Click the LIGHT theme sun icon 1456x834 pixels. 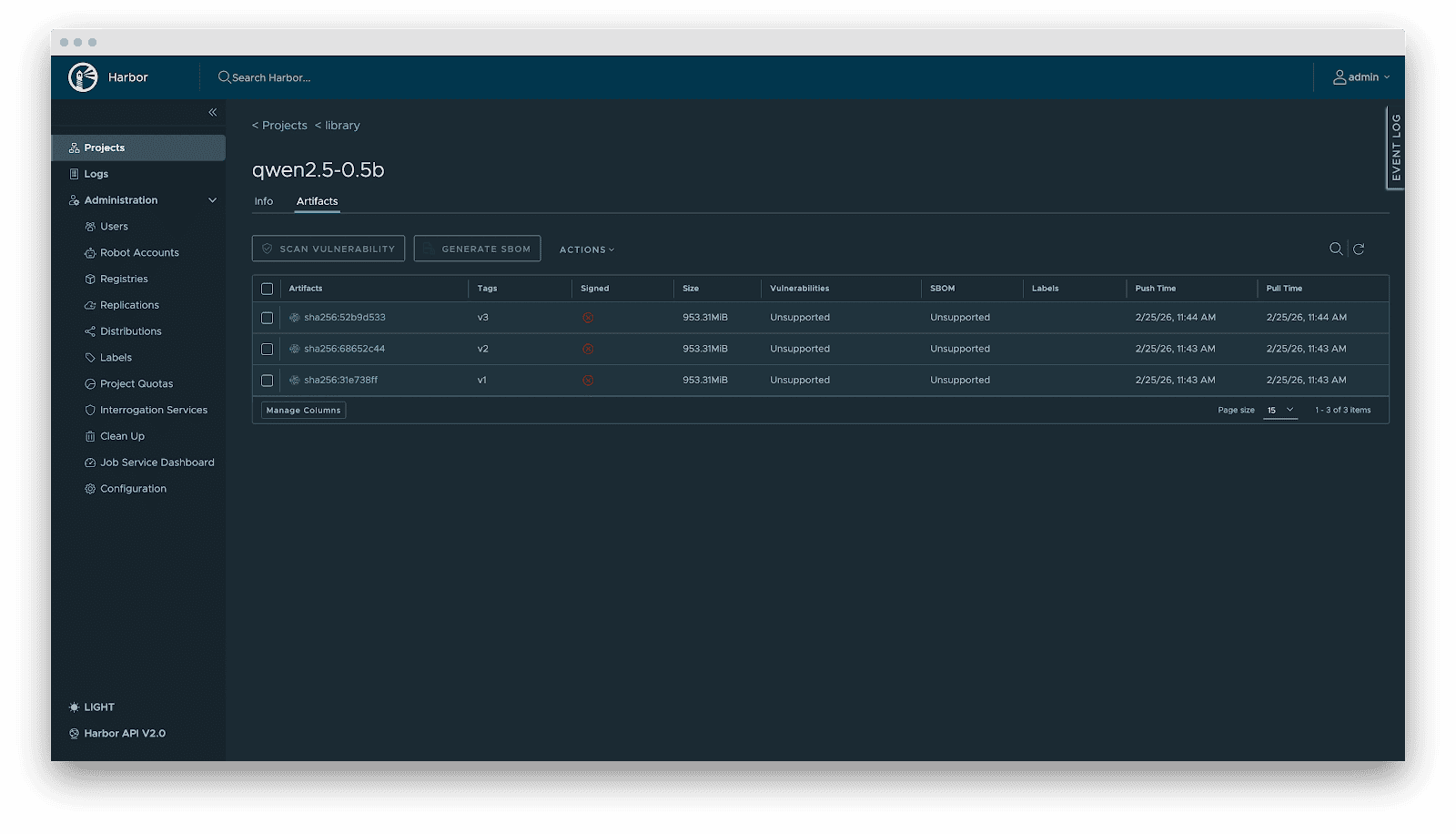point(74,707)
